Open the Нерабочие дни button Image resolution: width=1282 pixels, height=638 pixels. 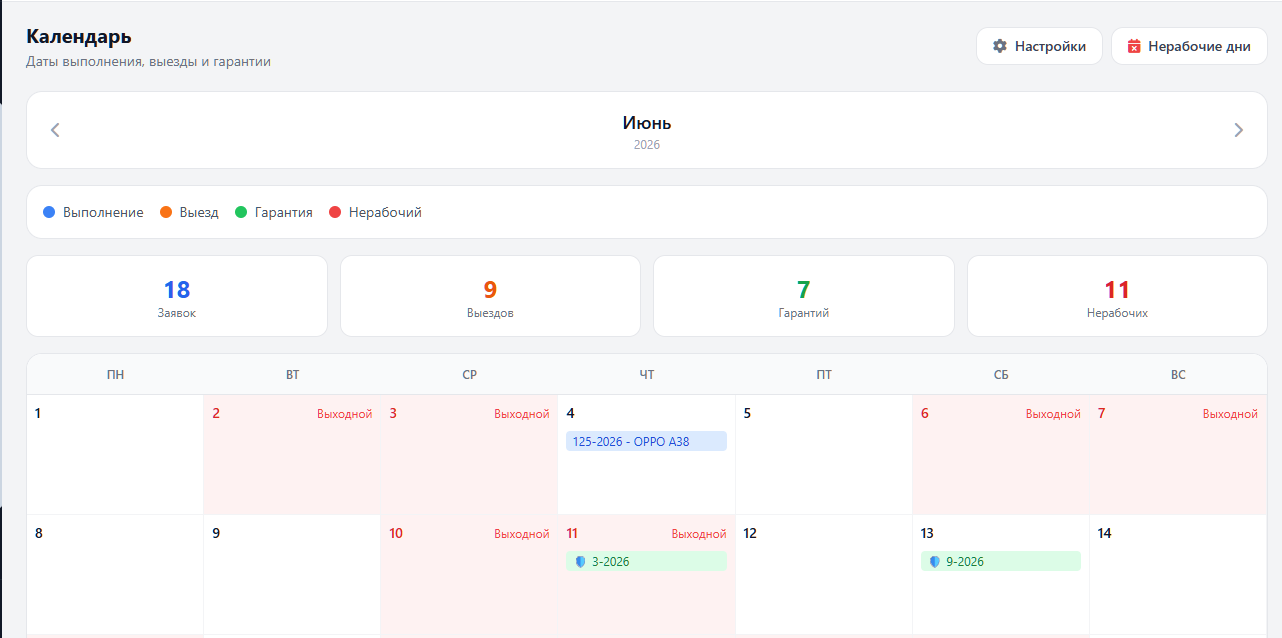(x=1189, y=46)
